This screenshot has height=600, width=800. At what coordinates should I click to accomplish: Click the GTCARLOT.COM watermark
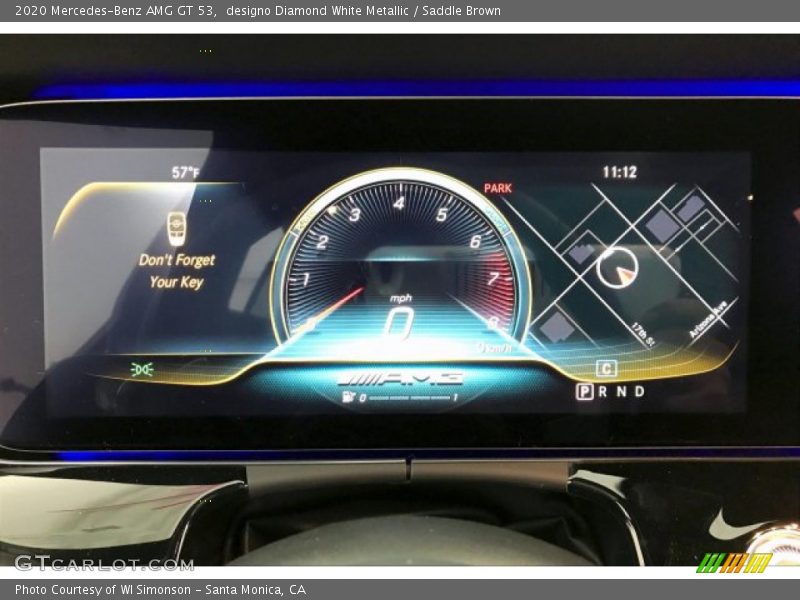coord(103,563)
